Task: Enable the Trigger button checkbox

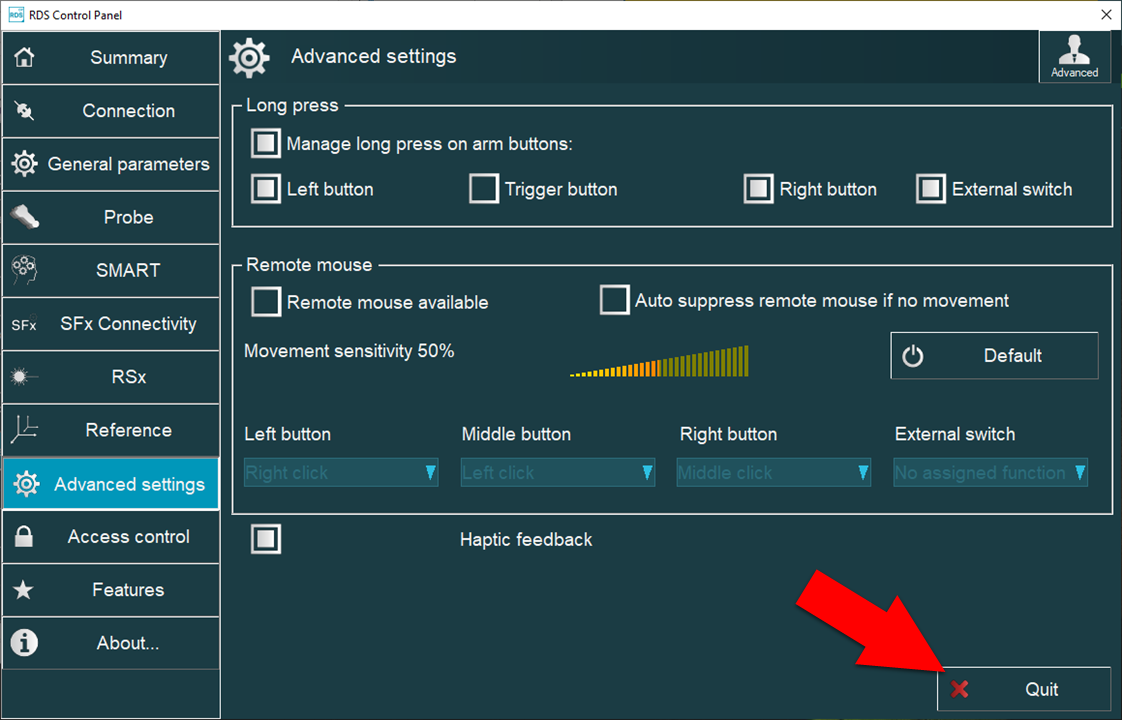Action: 484,189
